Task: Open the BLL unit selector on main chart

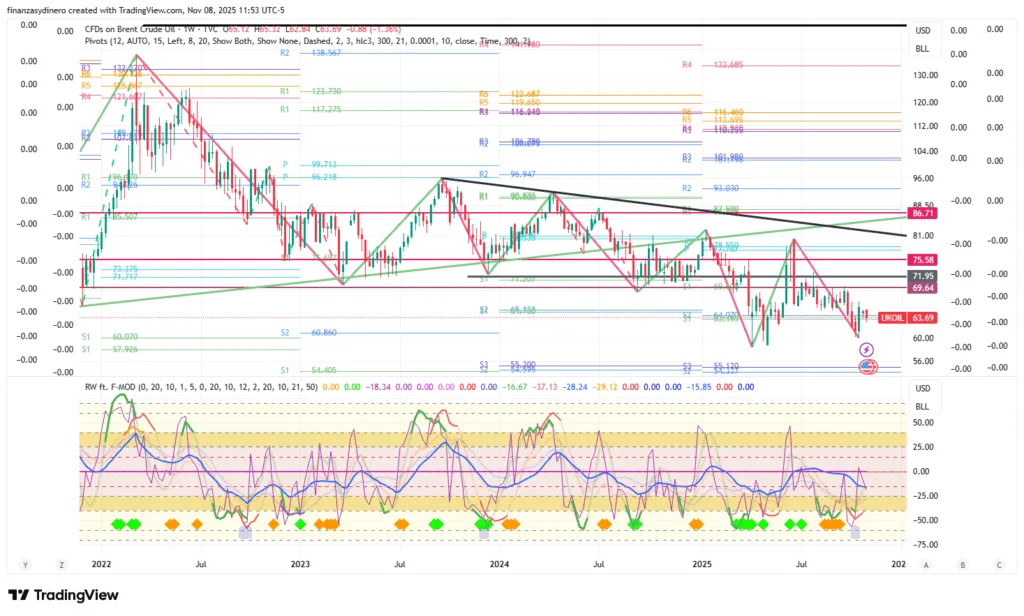Action: pos(922,48)
